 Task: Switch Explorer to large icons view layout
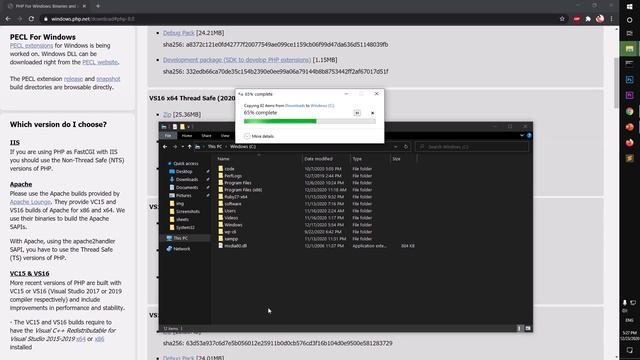coord(528,328)
